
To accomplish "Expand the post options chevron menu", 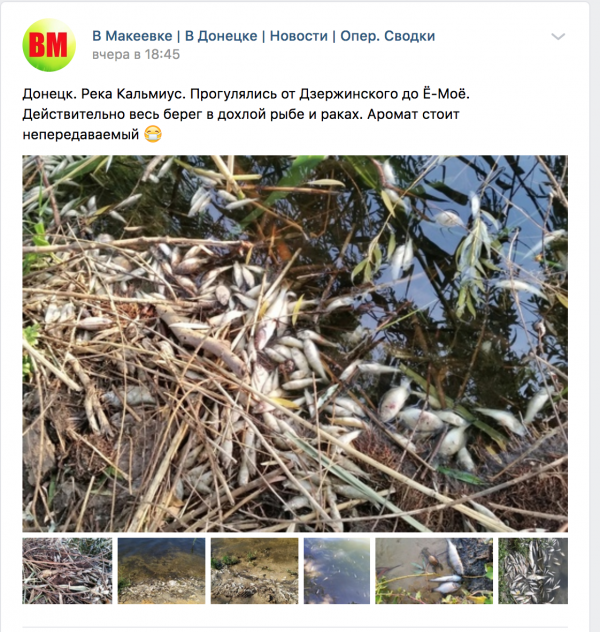I will click(x=558, y=37).
